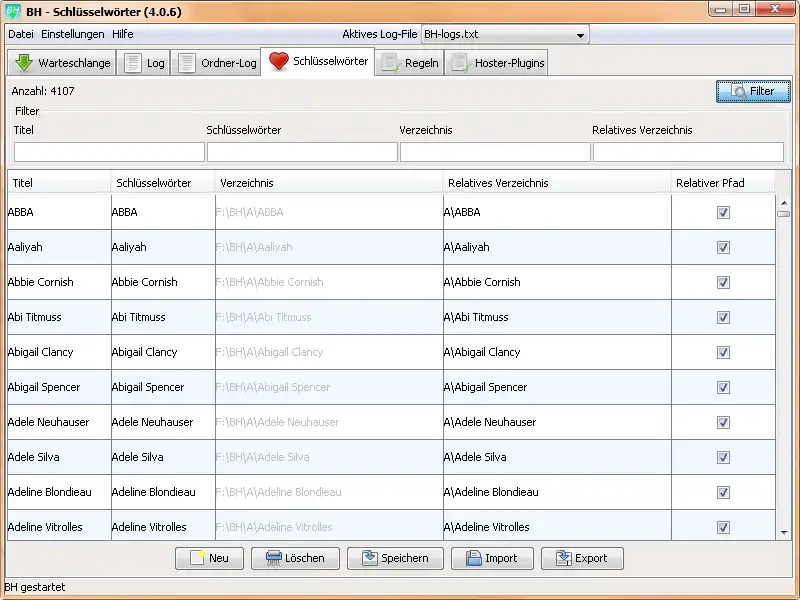This screenshot has height=600, width=800.
Task: Click the Hoster-Plugins tab icon
Action: coord(460,63)
